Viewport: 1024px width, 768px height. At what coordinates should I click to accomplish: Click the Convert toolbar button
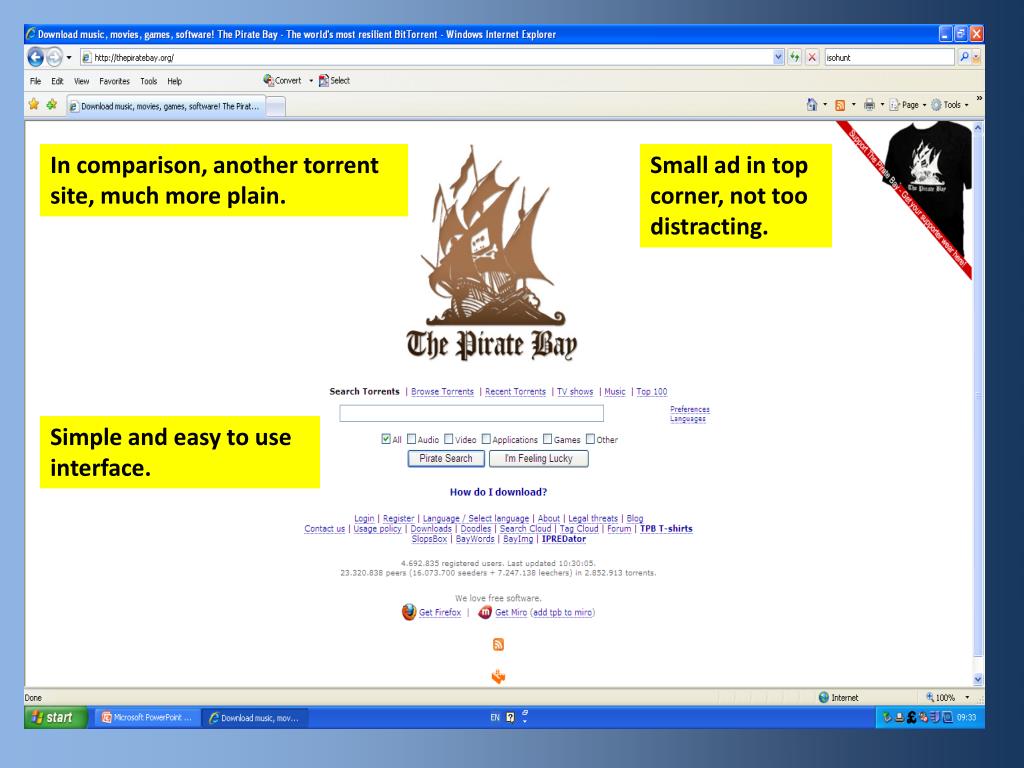point(282,80)
